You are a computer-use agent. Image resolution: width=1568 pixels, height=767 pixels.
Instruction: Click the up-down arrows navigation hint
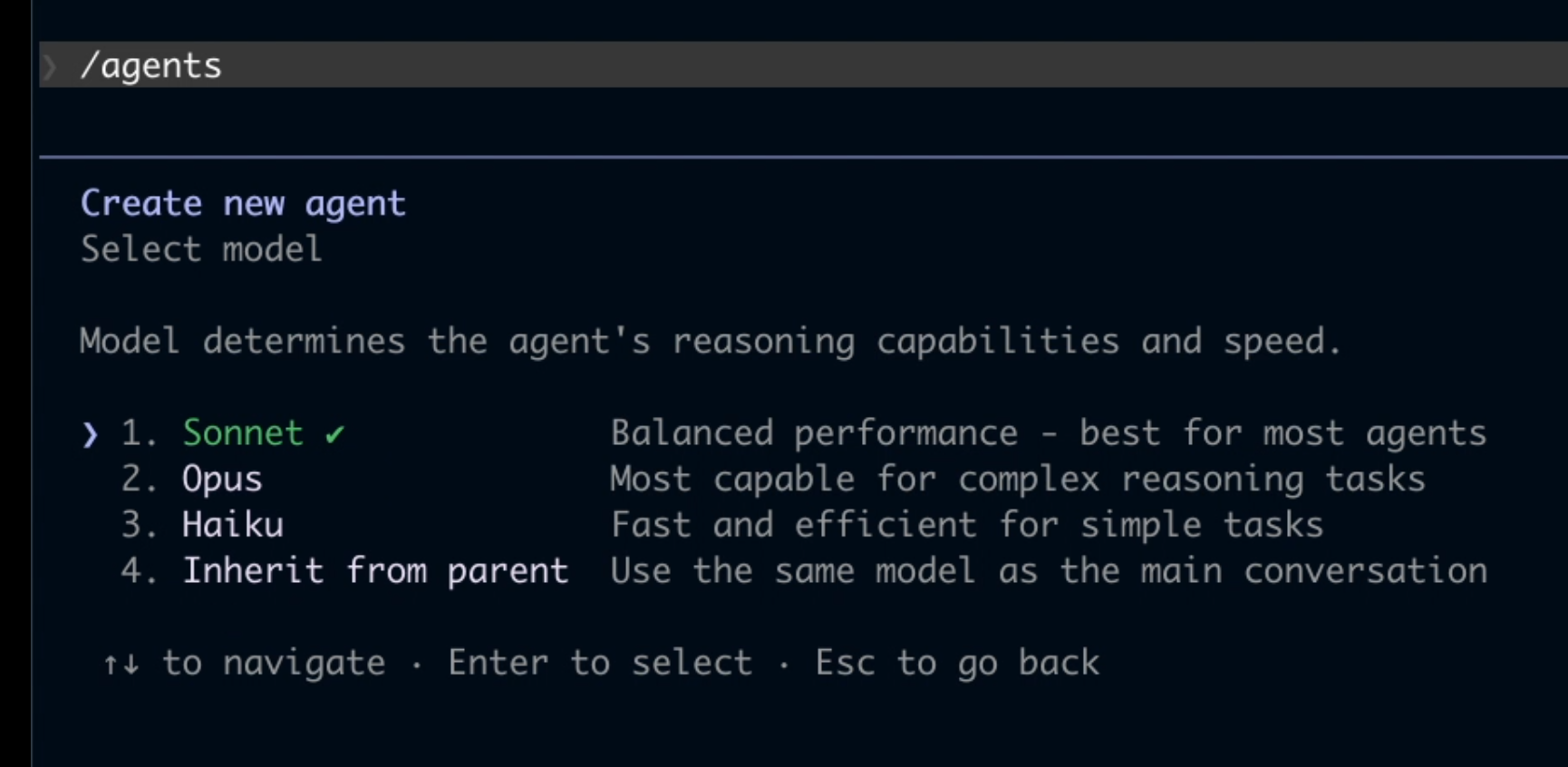[121, 665]
